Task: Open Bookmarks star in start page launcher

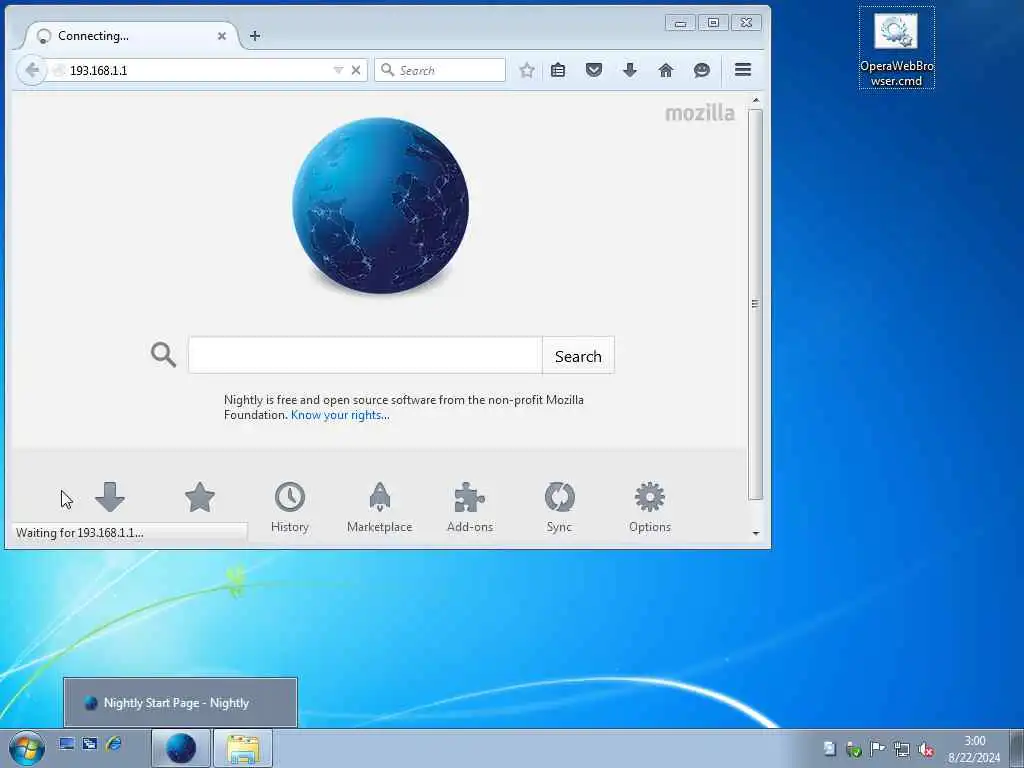Action: (x=200, y=498)
